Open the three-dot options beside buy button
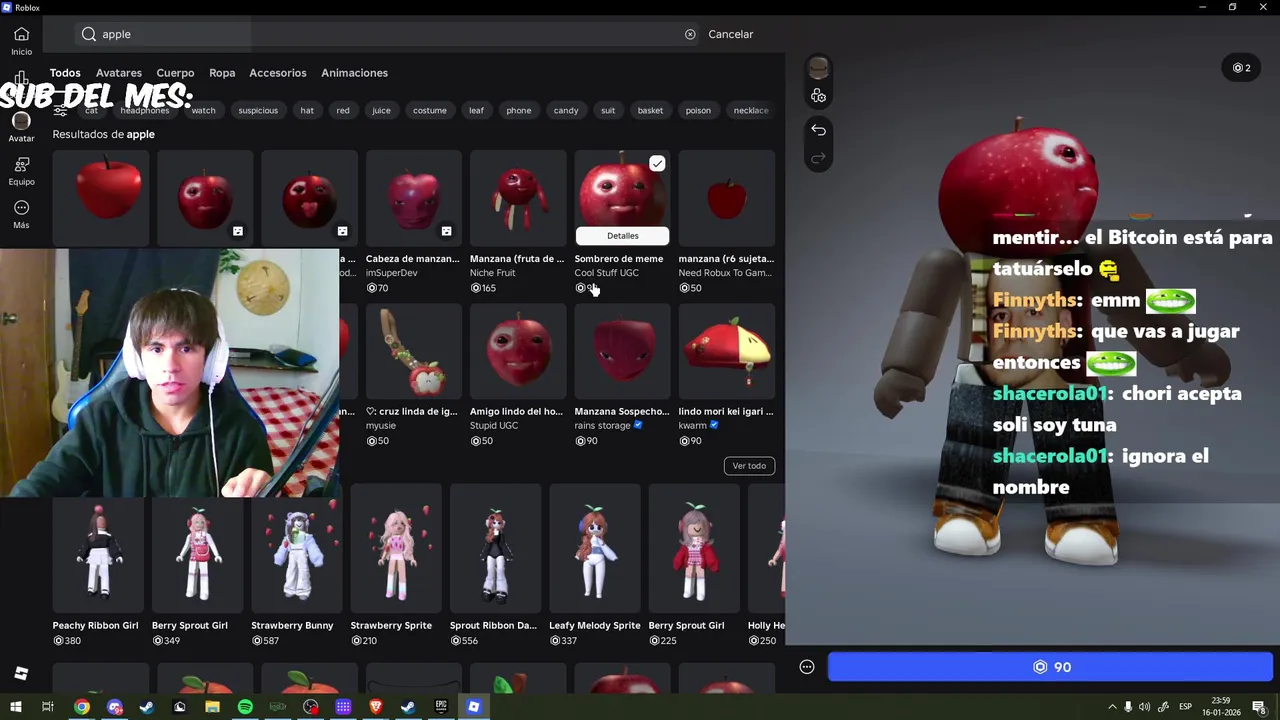 [807, 667]
